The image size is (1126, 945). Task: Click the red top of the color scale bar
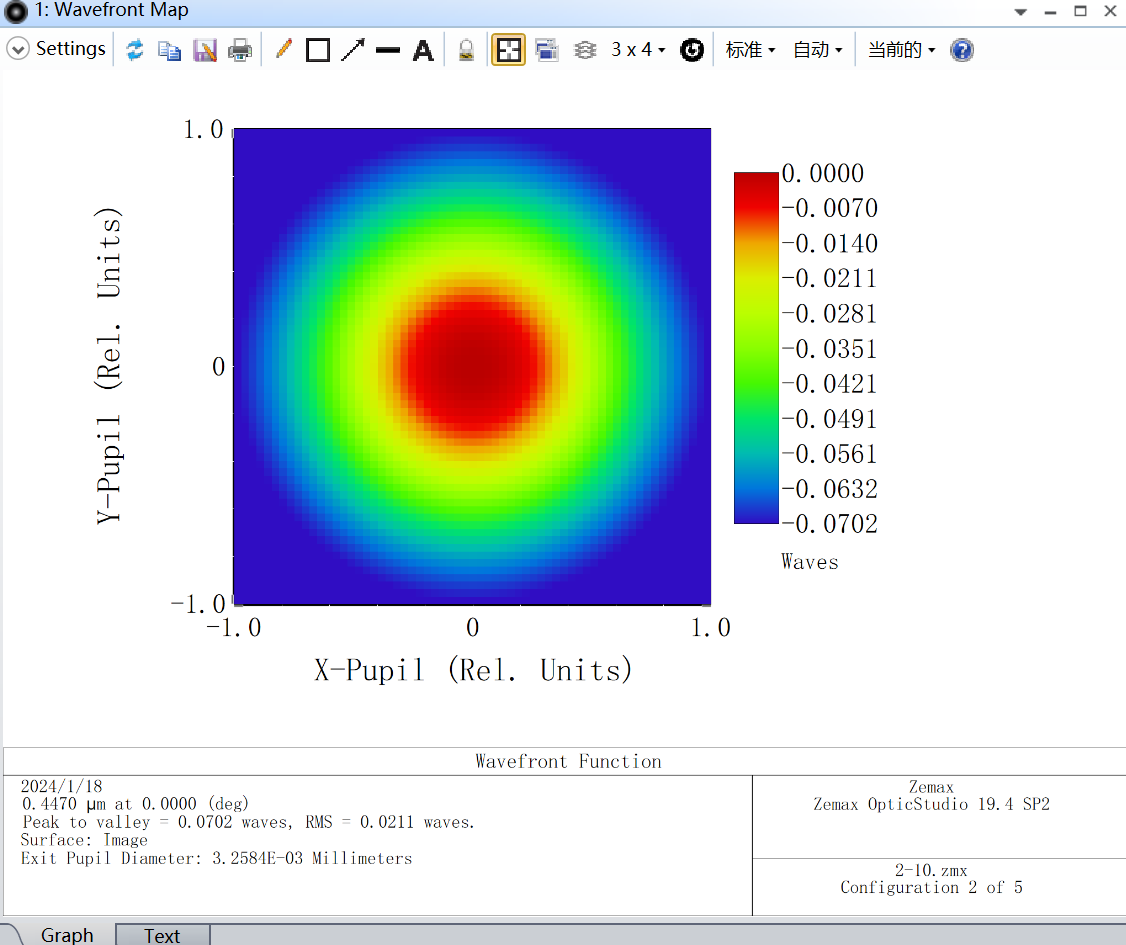[x=756, y=185]
